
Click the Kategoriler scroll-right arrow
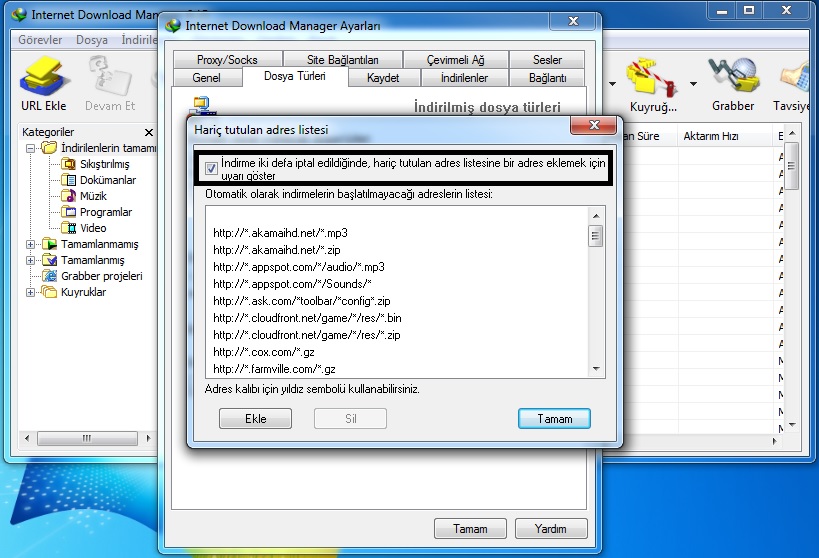coord(148,438)
